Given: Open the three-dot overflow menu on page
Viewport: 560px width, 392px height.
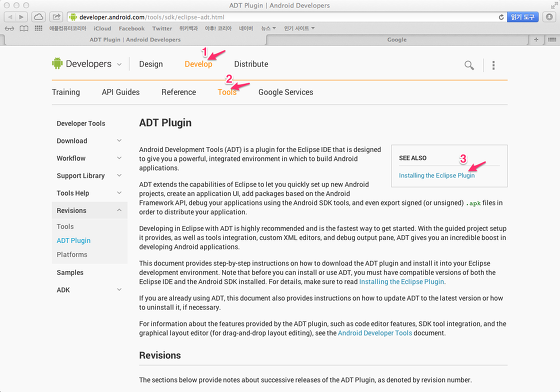Looking at the screenshot, I should pos(493,65).
